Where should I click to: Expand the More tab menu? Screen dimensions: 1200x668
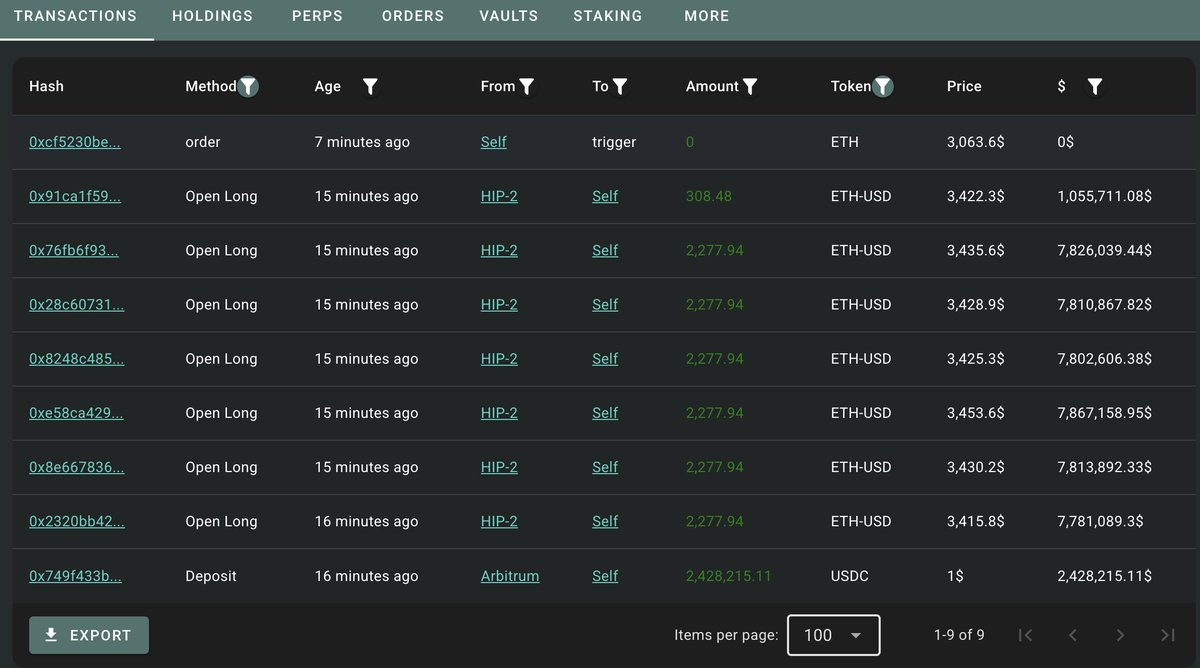click(707, 16)
